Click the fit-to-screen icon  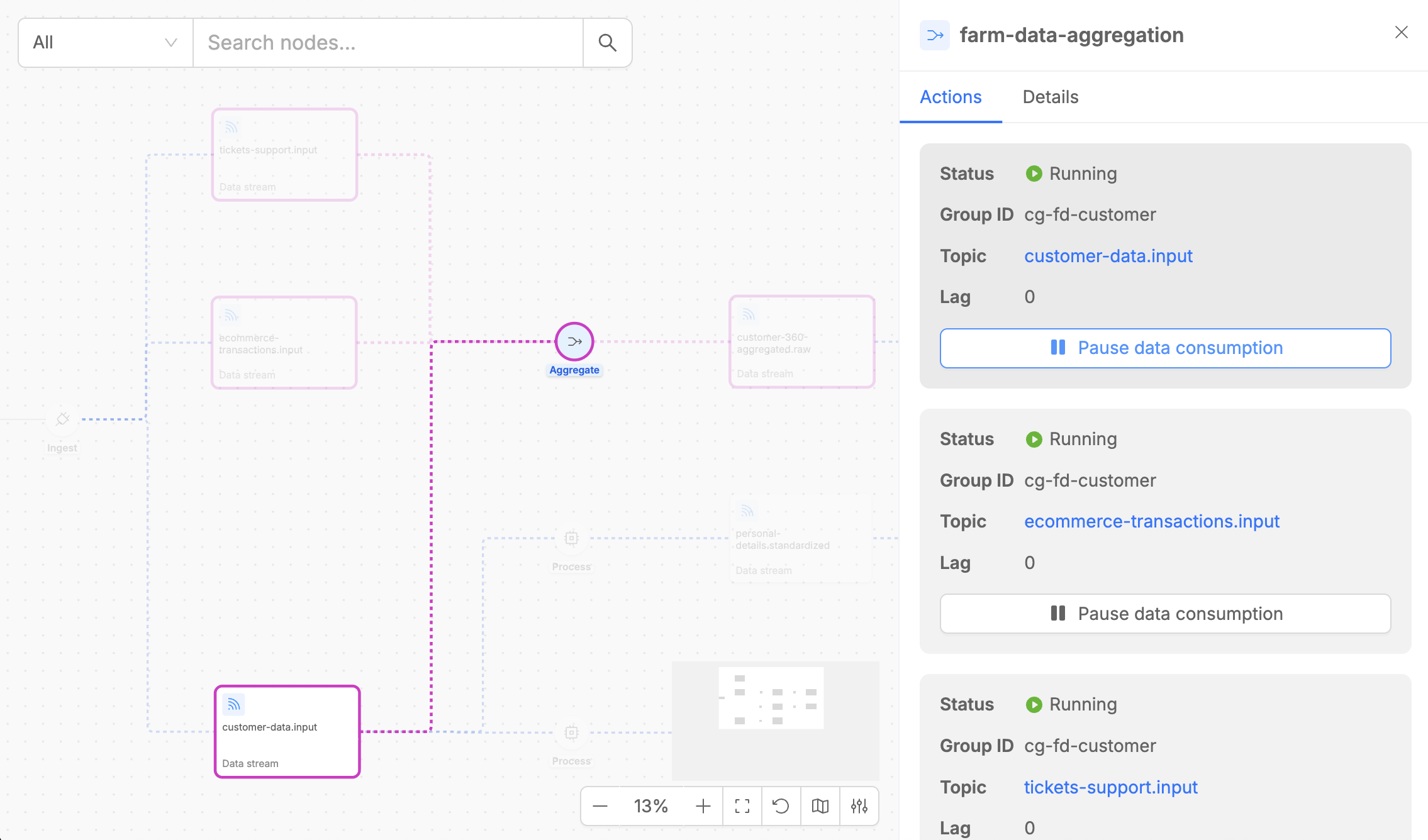pyautogui.click(x=742, y=806)
